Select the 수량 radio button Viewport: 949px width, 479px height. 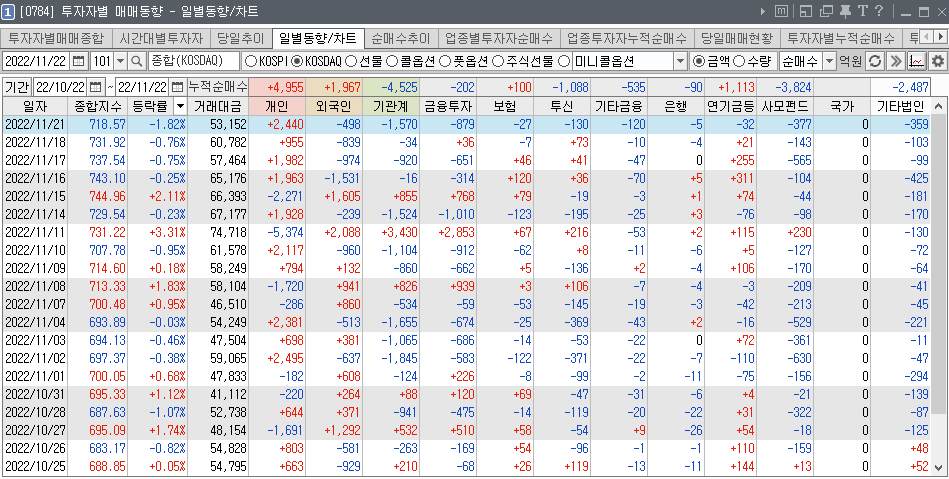pyautogui.click(x=739, y=61)
